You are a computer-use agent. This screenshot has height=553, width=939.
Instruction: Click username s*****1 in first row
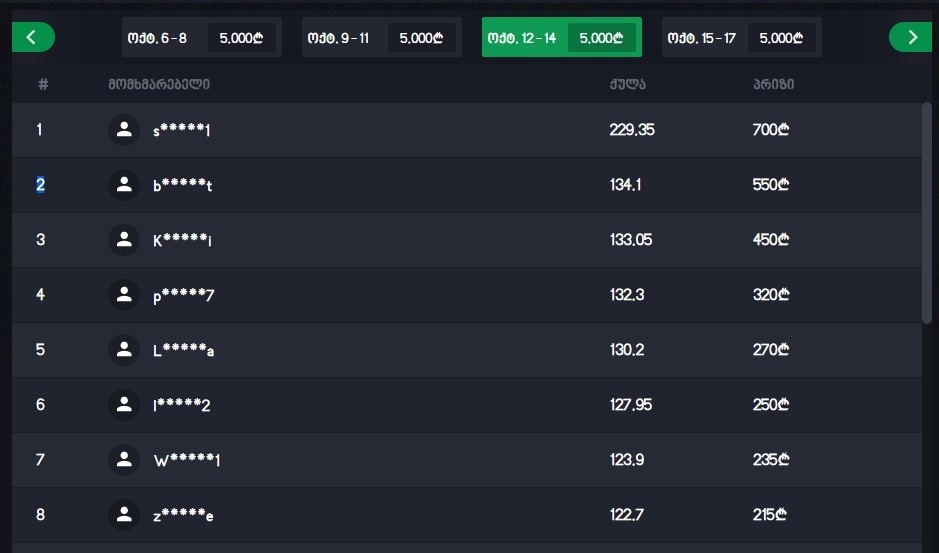(181, 130)
